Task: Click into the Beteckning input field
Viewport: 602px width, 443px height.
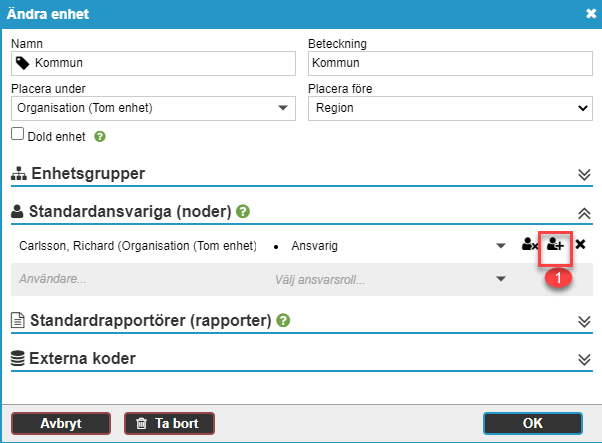Action: (x=450, y=63)
